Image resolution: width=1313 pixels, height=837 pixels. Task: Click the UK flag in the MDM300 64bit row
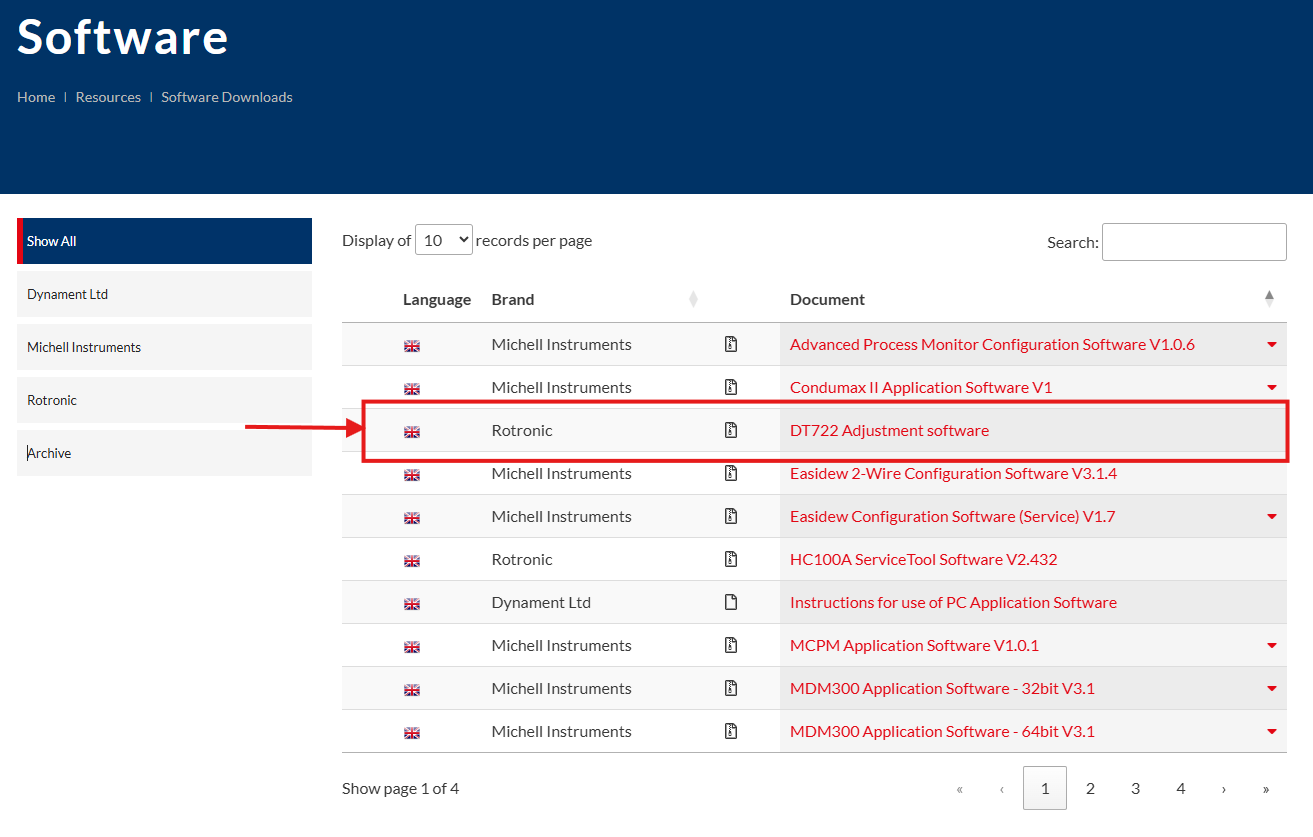(x=412, y=733)
